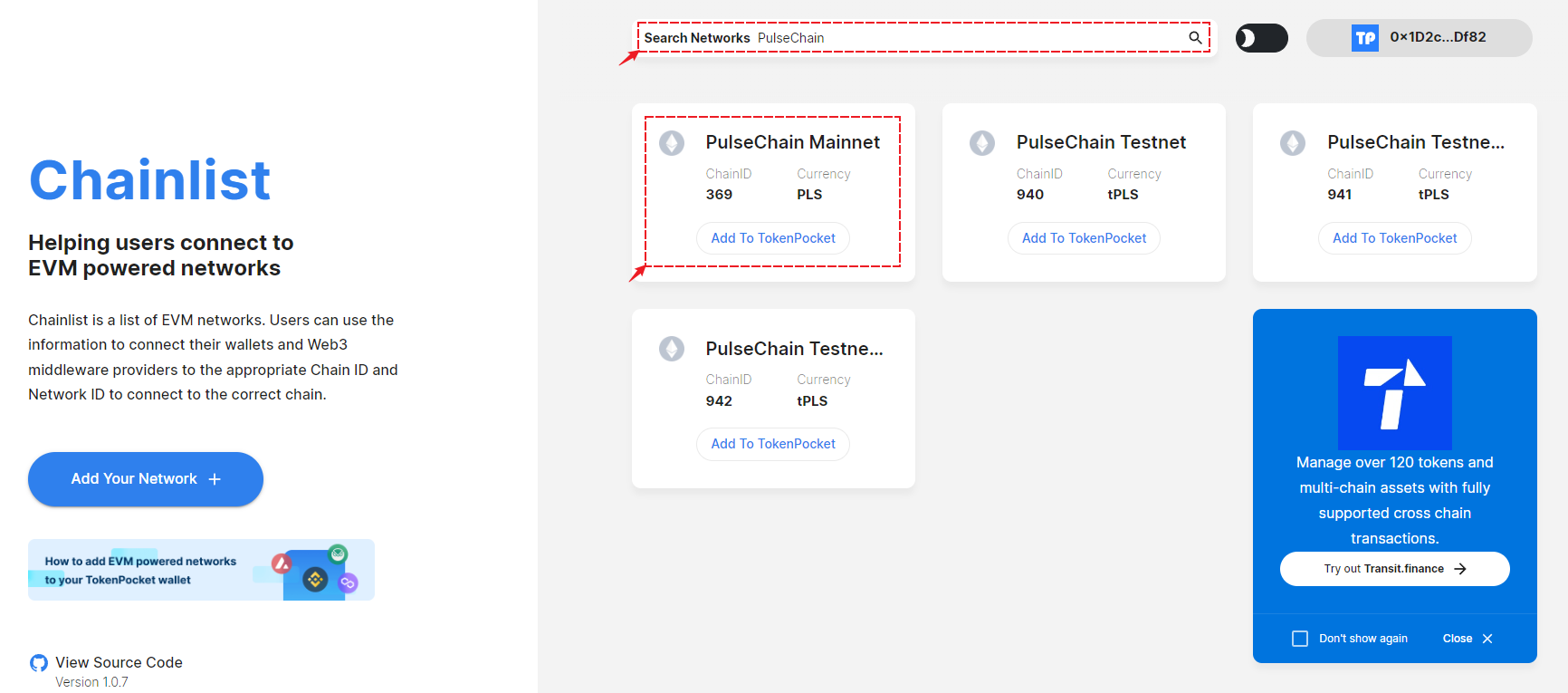
Task: Click ChainID value 941
Action: (x=1340, y=195)
